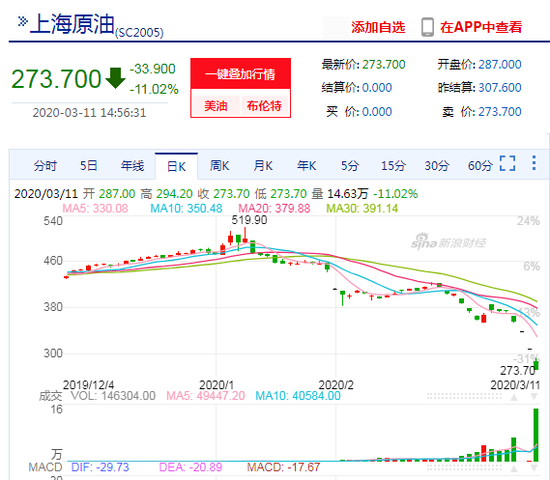The width and height of the screenshot is (550, 480).
Task: Click the MA30: 391.14 indicator label
Action: (x=362, y=208)
